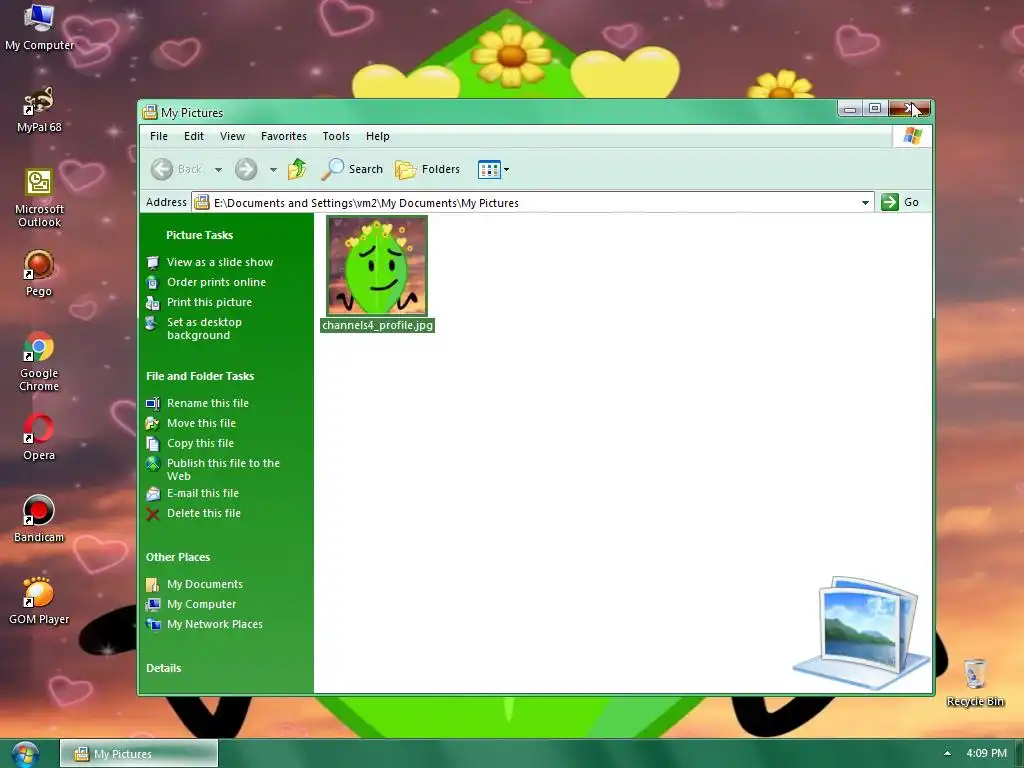Open the Views dropdown arrow

pyautogui.click(x=506, y=170)
